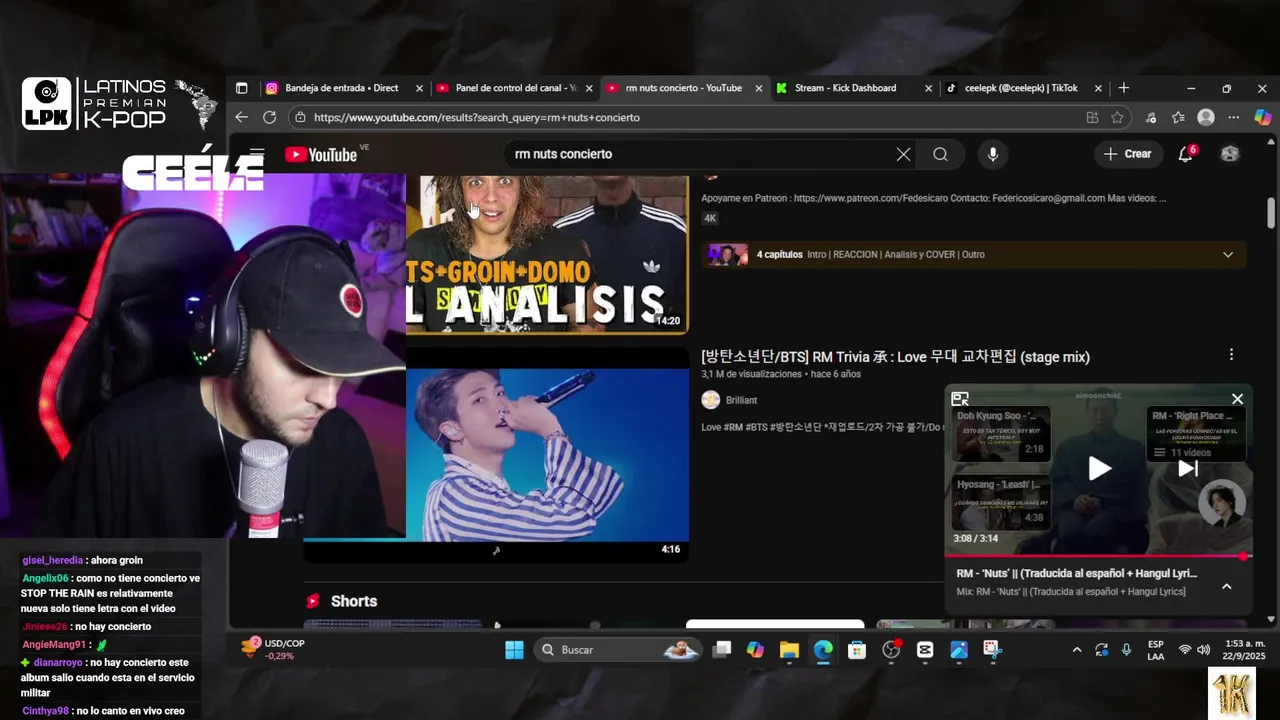Play the miniplayer video
The width and height of the screenshot is (1280, 720).
(1099, 468)
